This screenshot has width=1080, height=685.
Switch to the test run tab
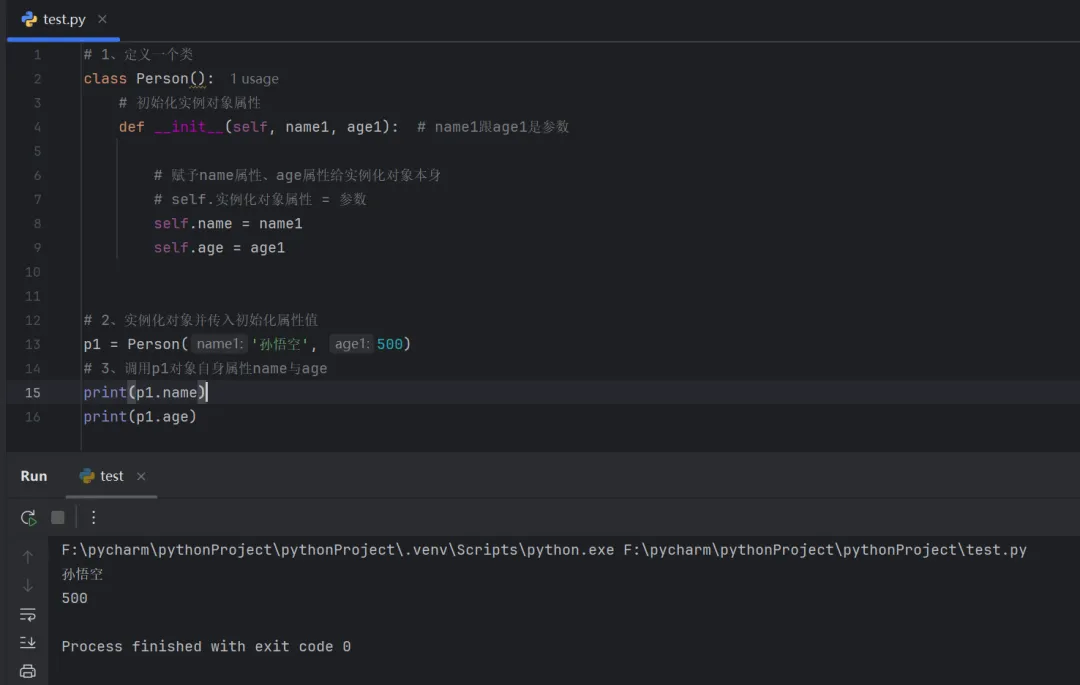[x=111, y=476]
